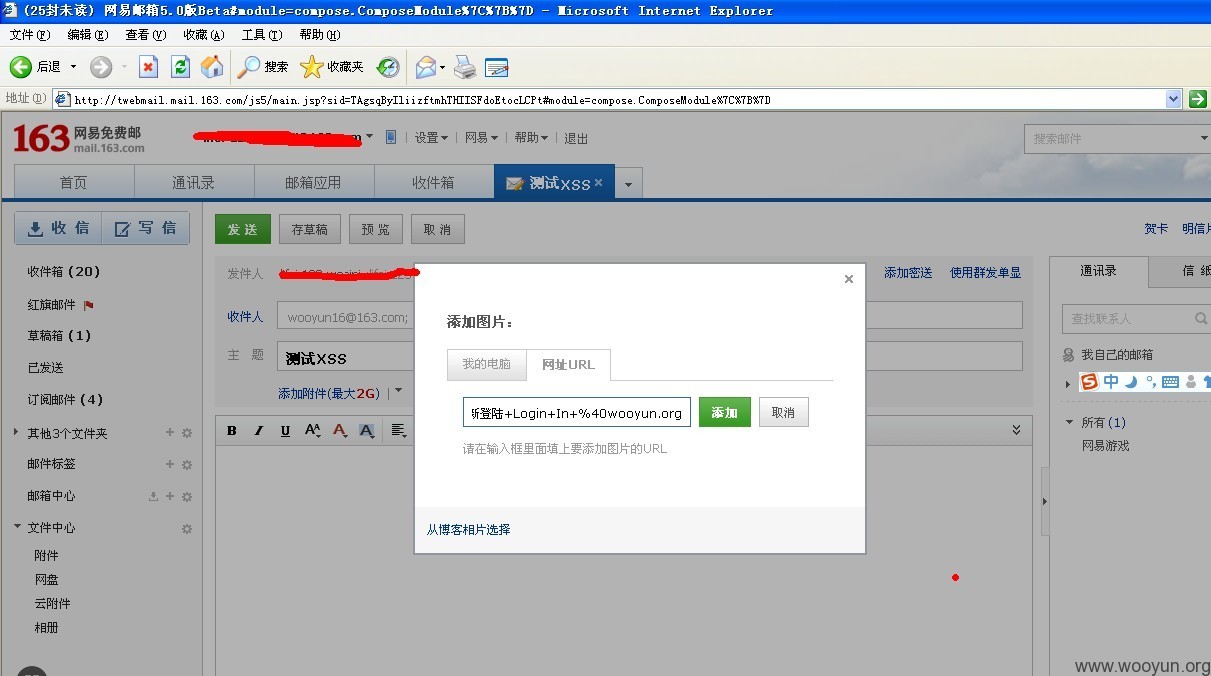Open the 帮助 dropdown in mail header

click(x=531, y=138)
